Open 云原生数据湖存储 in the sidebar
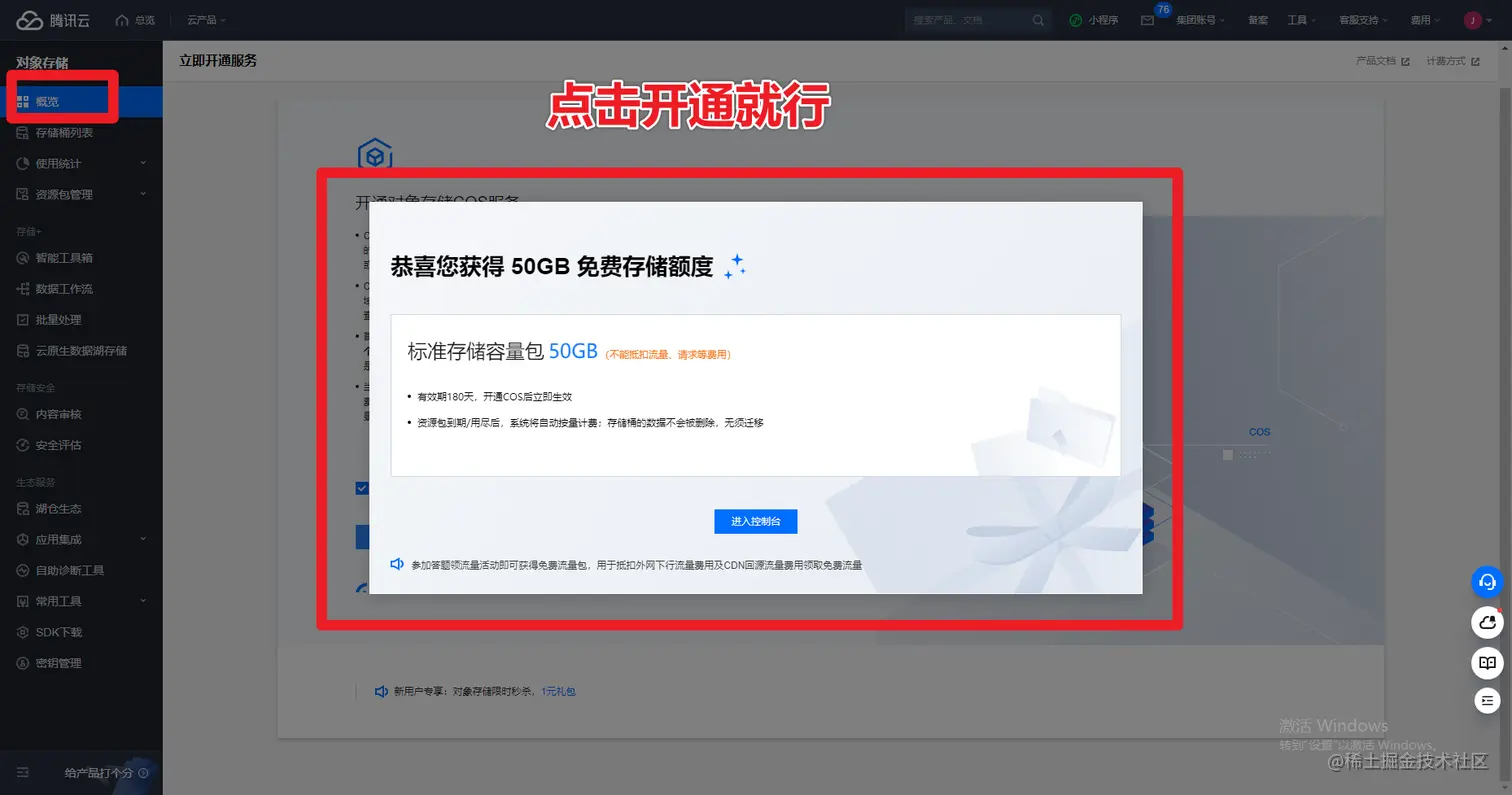 pyautogui.click(x=81, y=350)
